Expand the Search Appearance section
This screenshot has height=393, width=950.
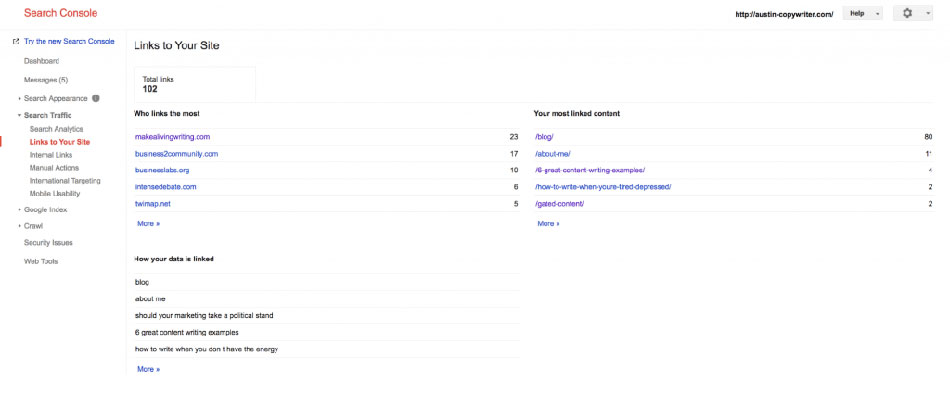point(19,99)
